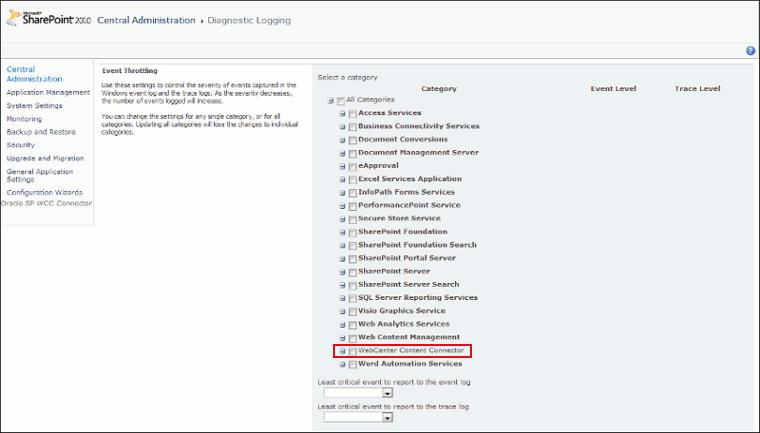760x433 pixels.
Task: Expand Visio Graphics Service category
Action: point(342,311)
